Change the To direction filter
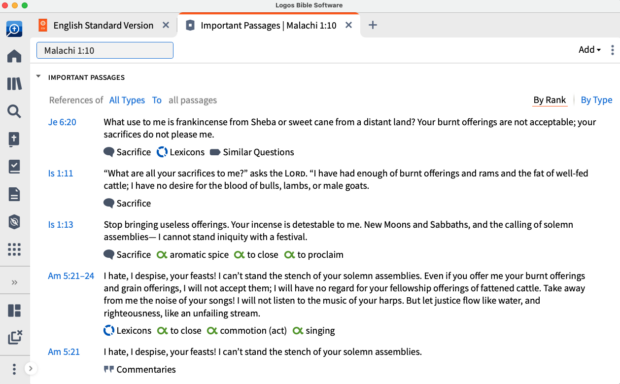 [x=157, y=100]
